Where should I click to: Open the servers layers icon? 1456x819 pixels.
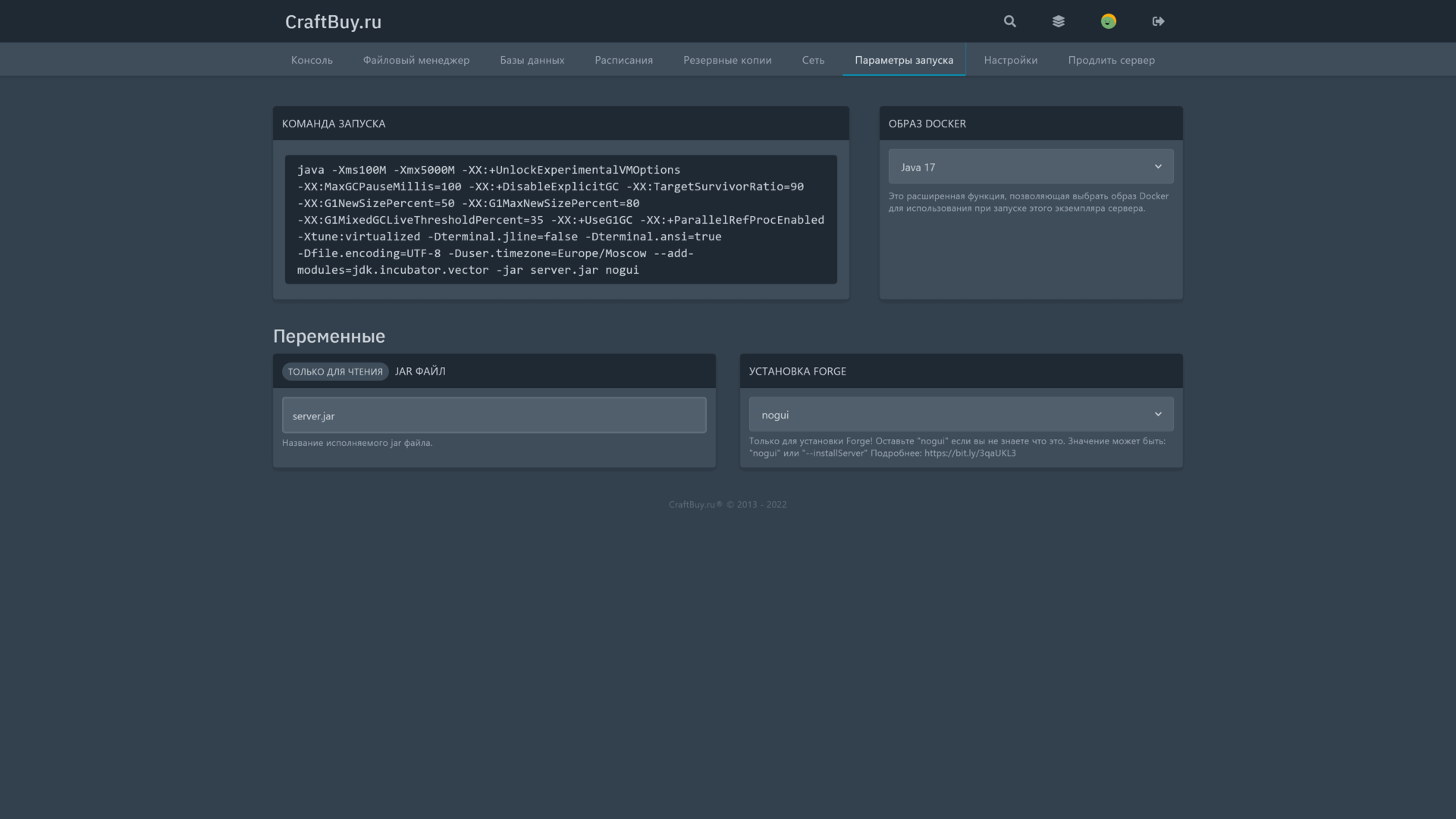[x=1059, y=21]
